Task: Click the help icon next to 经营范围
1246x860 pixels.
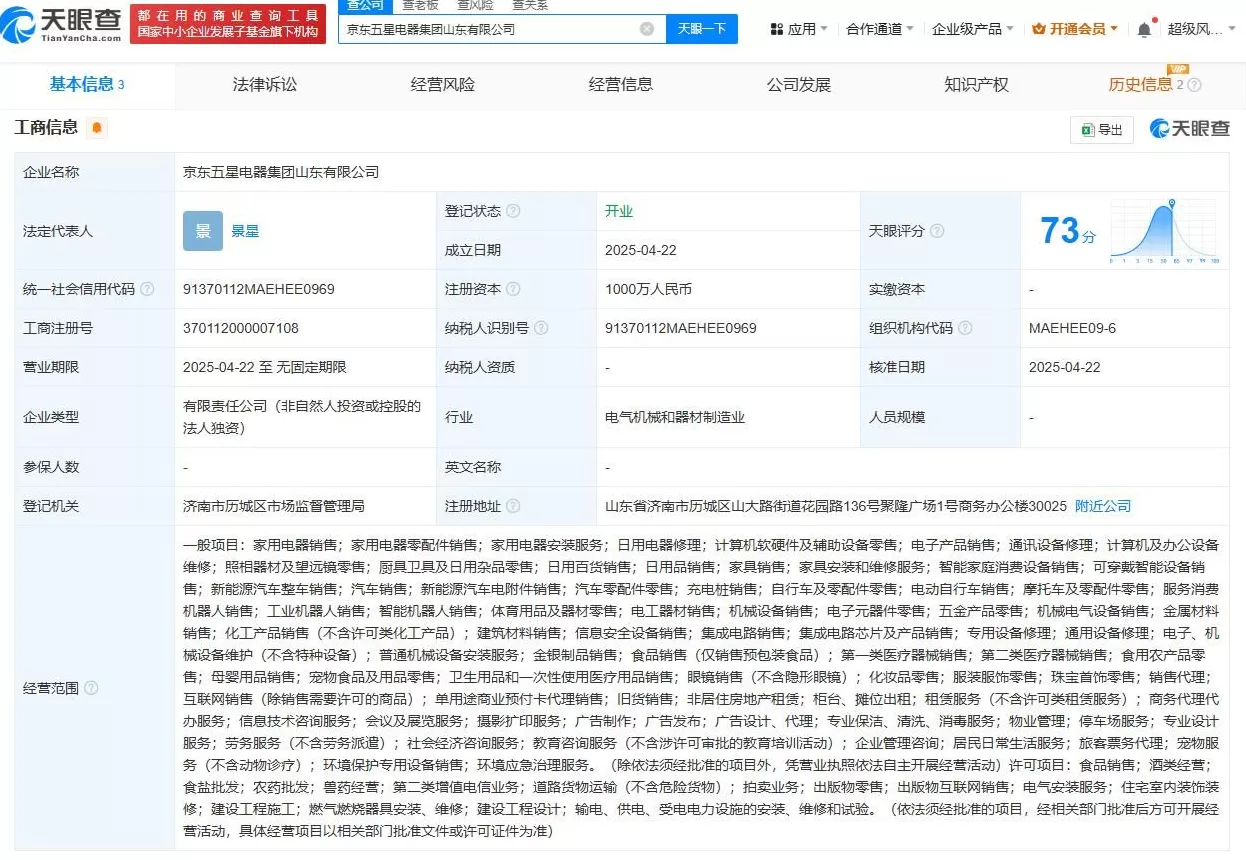Action: point(91,688)
